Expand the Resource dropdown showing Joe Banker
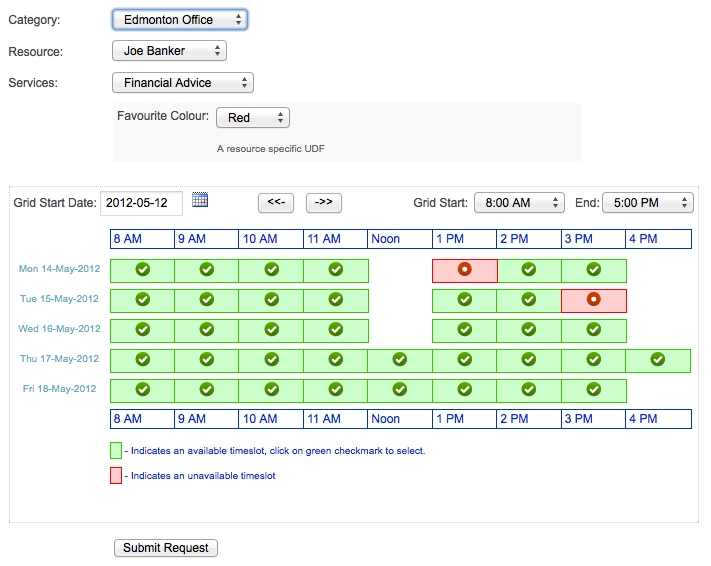 [169, 51]
